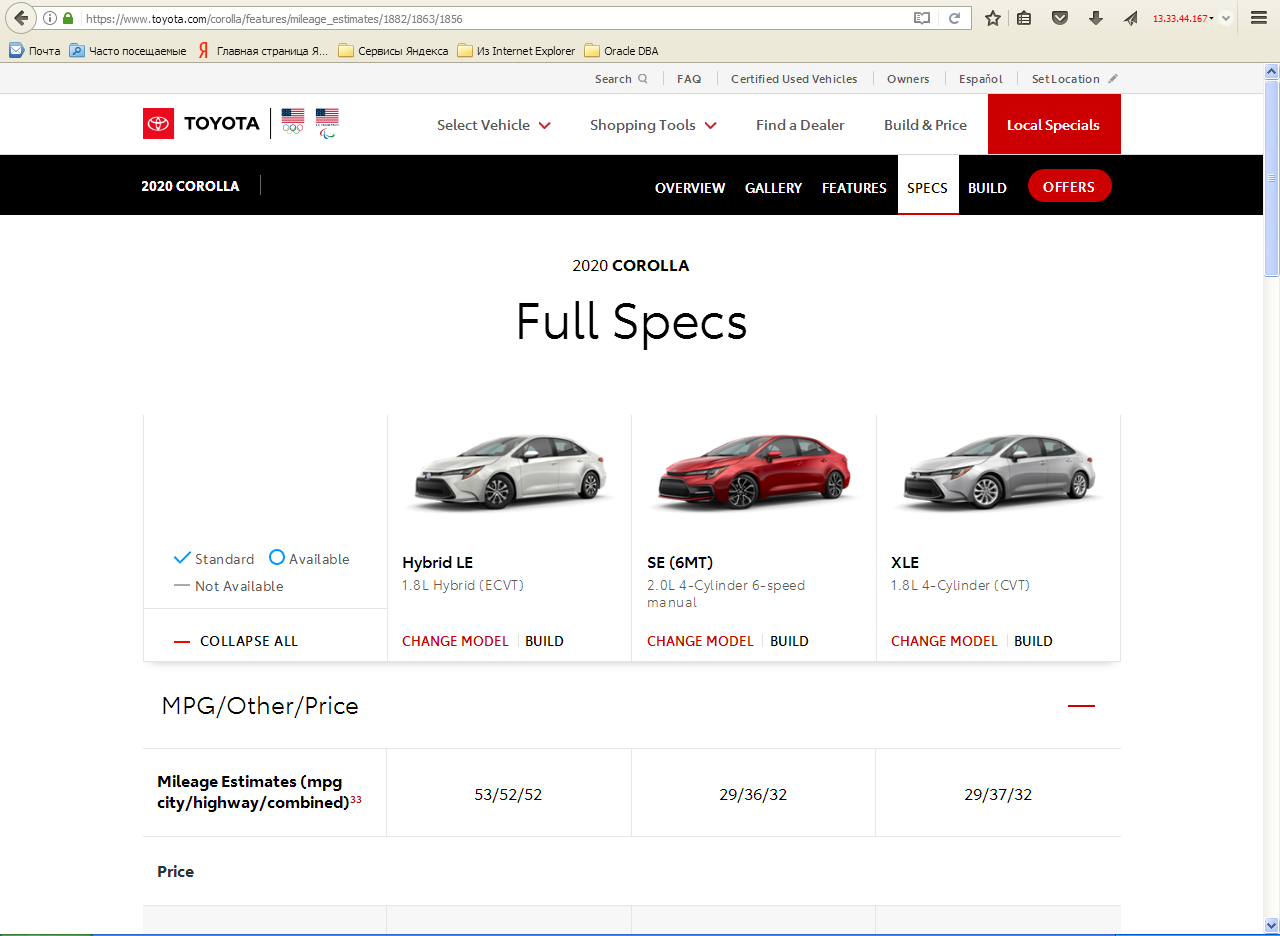Open Главная страница Яндекс bookmark
1280x936 pixels.
(x=262, y=50)
